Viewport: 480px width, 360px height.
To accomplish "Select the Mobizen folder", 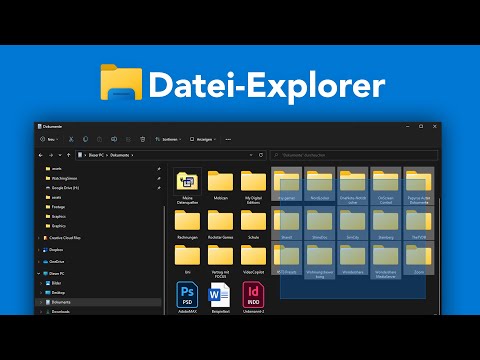I will pyautogui.click(x=220, y=185).
